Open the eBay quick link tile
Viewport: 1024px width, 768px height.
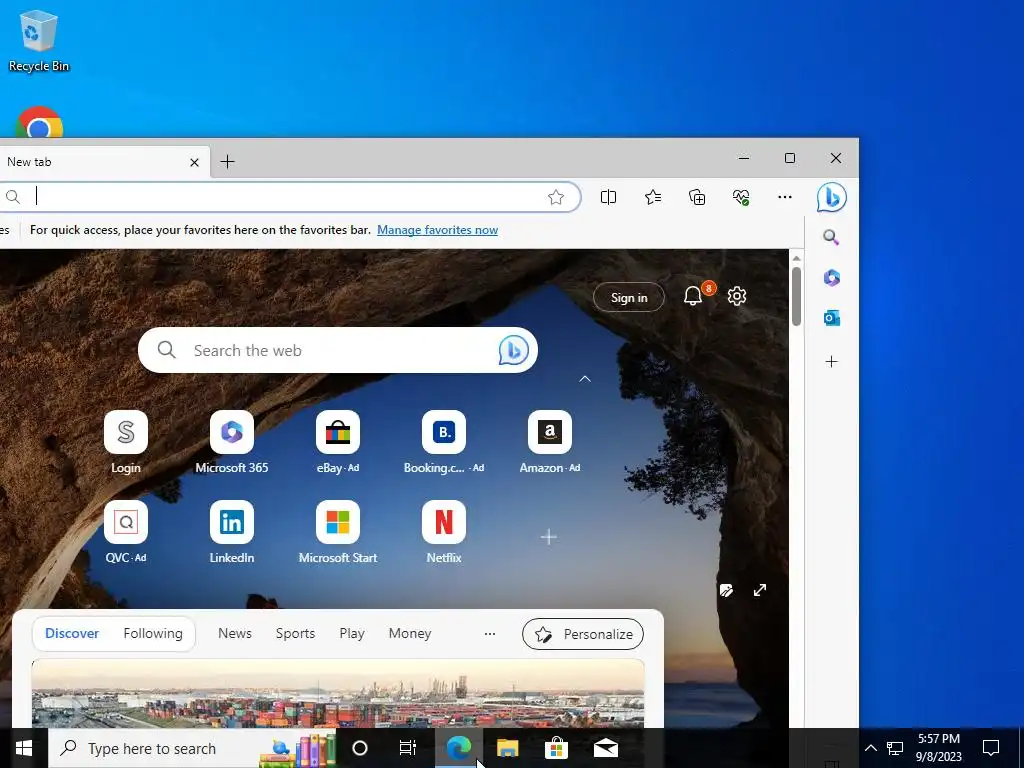(x=338, y=442)
